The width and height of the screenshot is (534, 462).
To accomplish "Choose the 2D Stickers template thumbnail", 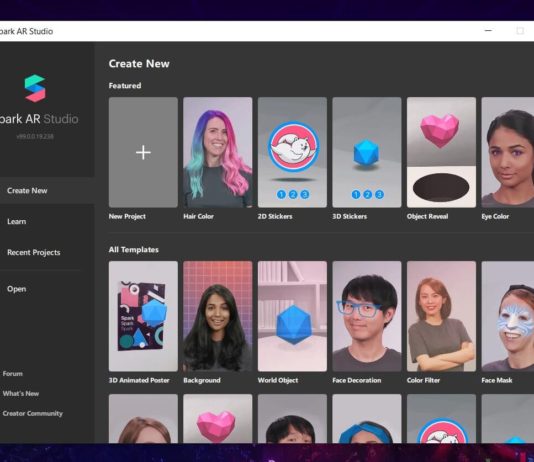I will pyautogui.click(x=292, y=152).
